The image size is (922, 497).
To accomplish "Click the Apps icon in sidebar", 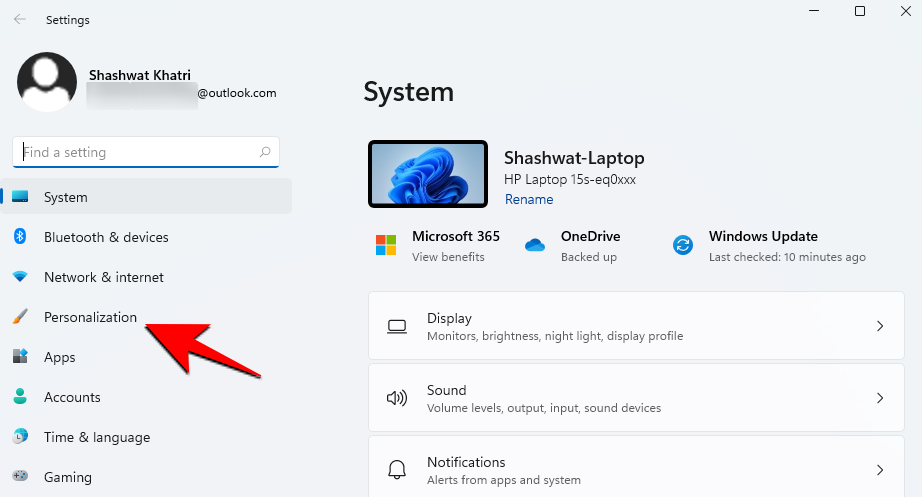I will point(20,357).
